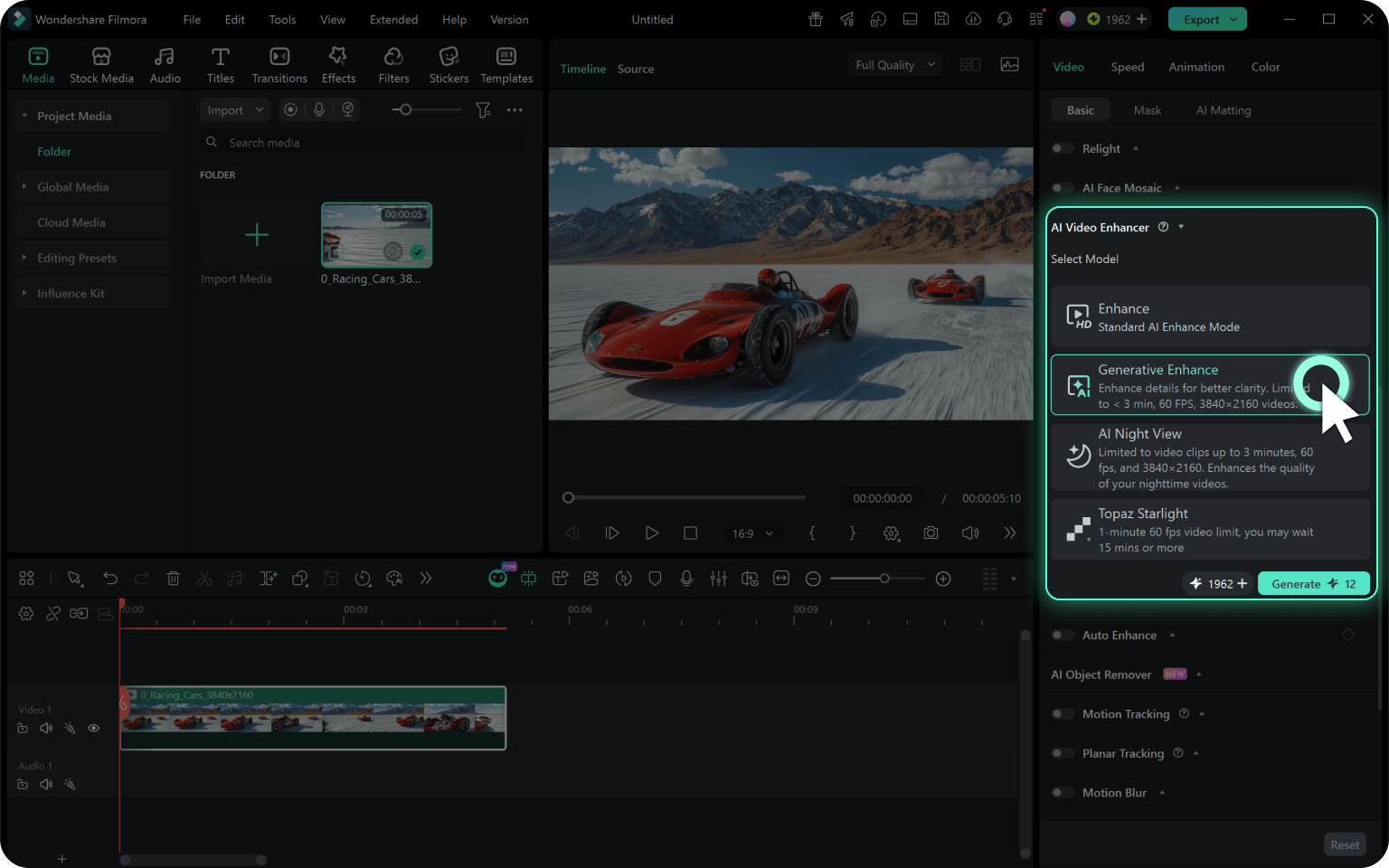Collapse the AI Video Enhancer section
Screen dimensions: 1389x868
click(1181, 227)
